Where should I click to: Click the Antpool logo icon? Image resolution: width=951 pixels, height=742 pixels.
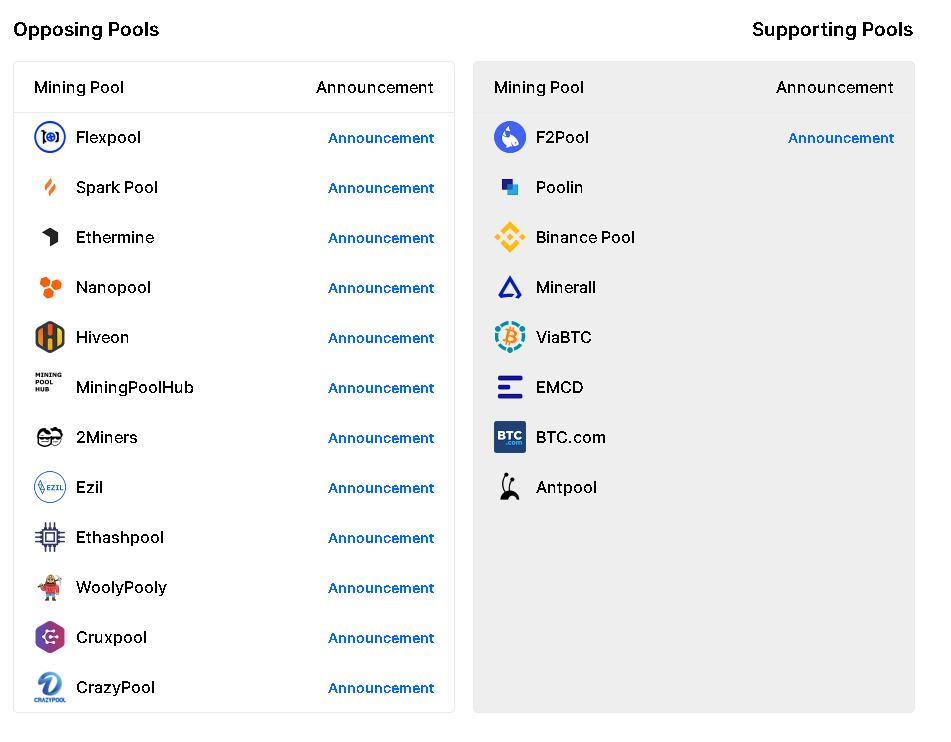tap(510, 487)
